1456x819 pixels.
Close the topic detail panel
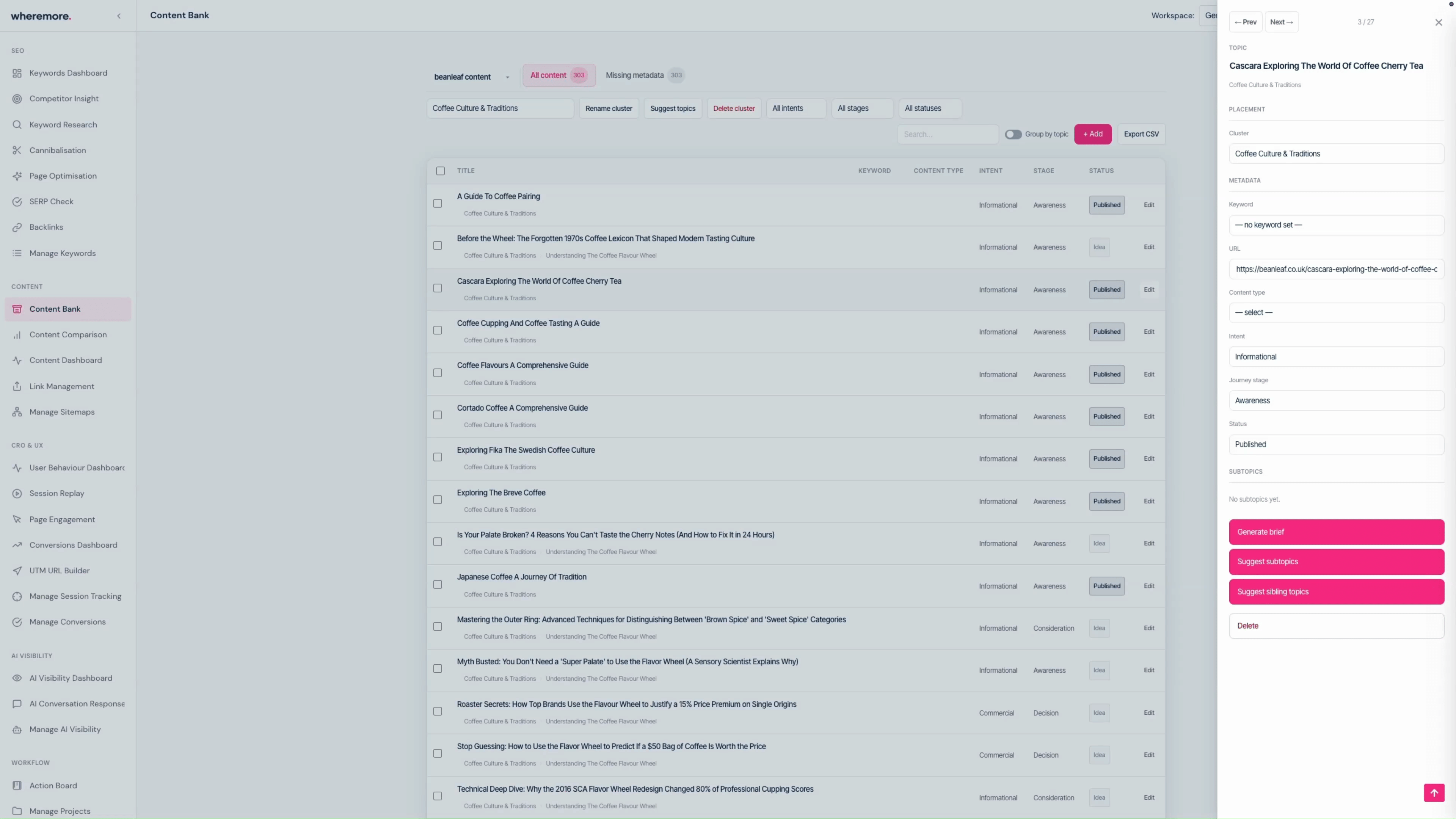pyautogui.click(x=1439, y=22)
